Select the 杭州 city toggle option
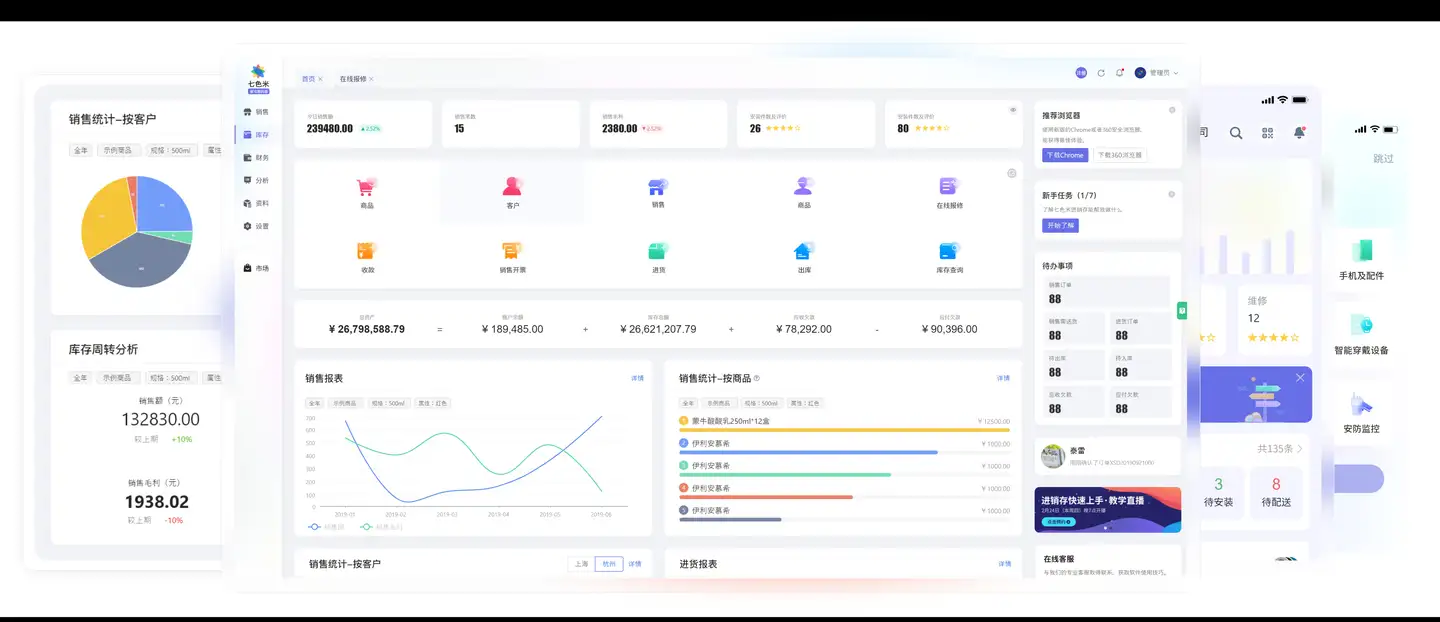The image size is (1440, 622). pyautogui.click(x=608, y=564)
